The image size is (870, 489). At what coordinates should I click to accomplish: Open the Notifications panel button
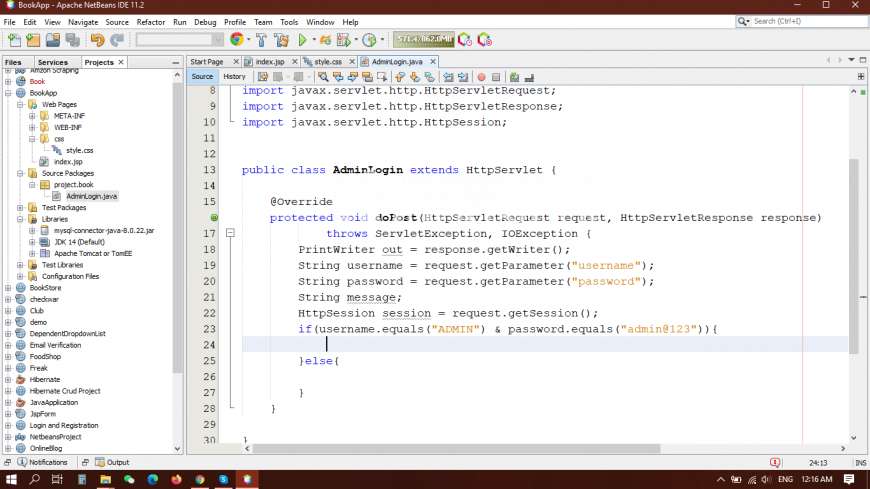(42, 462)
